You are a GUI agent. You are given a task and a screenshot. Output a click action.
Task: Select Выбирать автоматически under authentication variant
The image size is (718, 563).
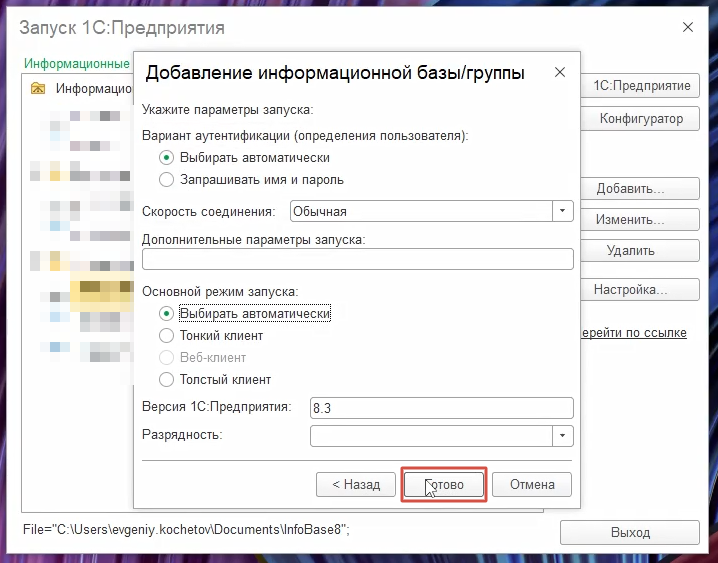click(x=167, y=158)
